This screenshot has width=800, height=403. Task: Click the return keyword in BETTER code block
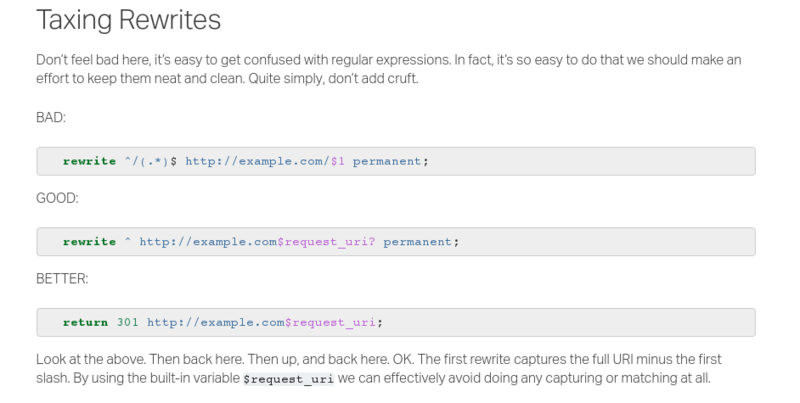[x=85, y=323]
